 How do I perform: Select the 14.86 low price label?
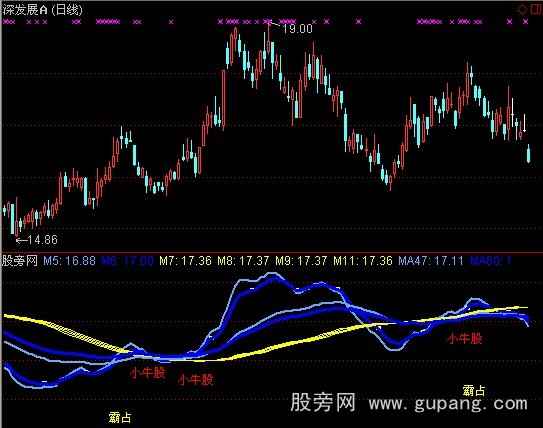pyautogui.click(x=42, y=240)
